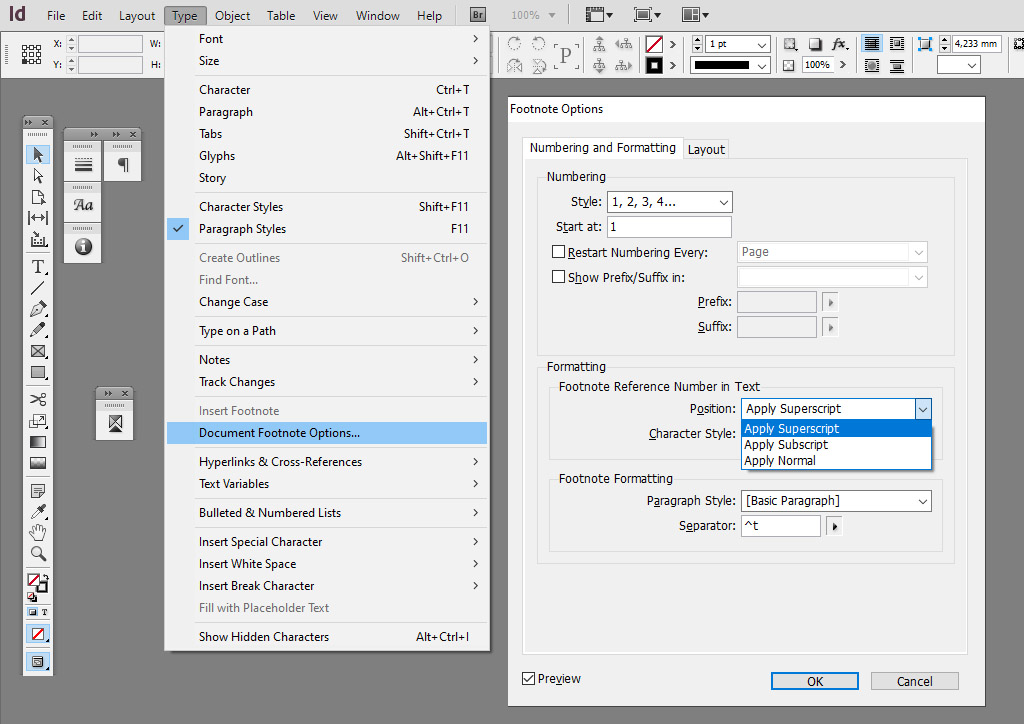Click the Start at number field
The height and width of the screenshot is (724, 1024).
click(669, 227)
